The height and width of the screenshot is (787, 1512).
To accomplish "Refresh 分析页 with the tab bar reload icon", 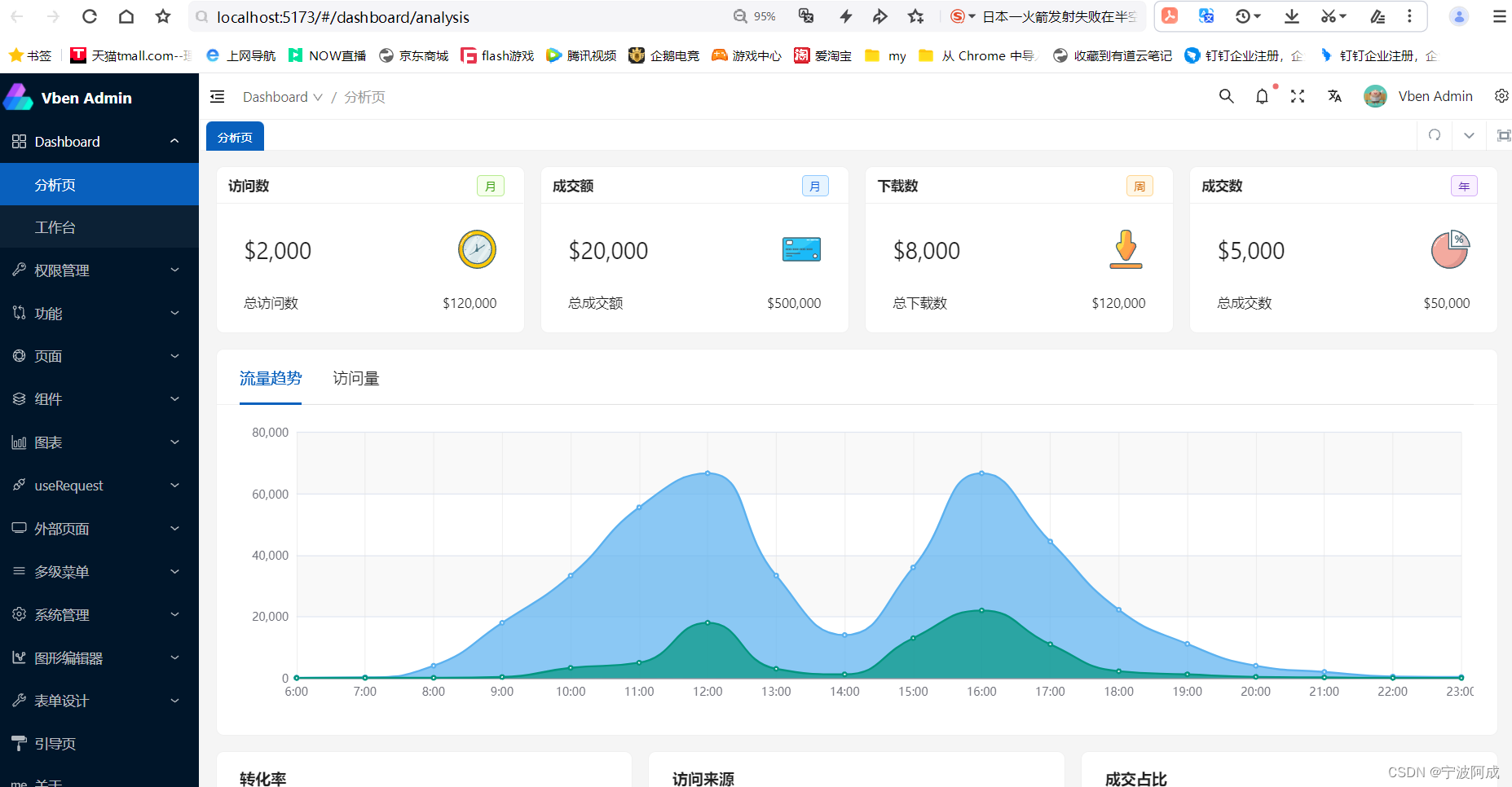I will pos(1434,135).
